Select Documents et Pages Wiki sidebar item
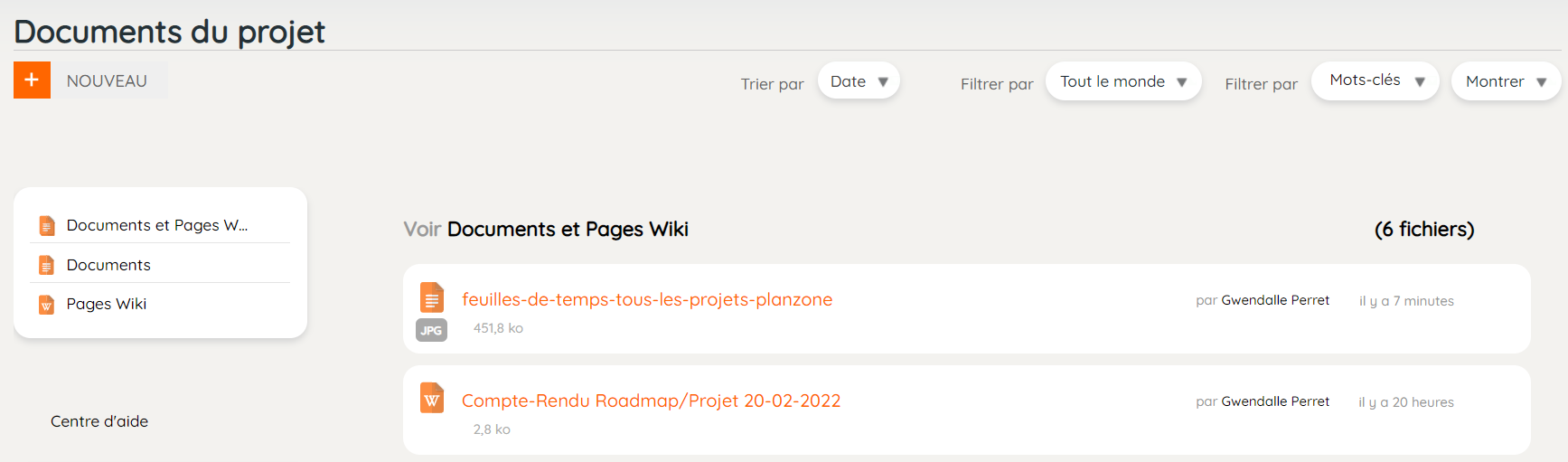 click(160, 225)
